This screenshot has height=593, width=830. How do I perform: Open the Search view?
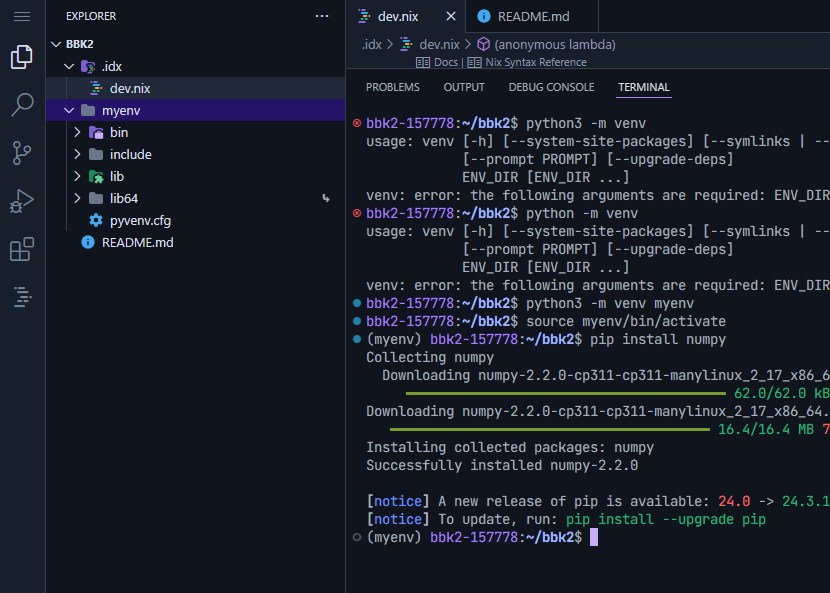22,105
